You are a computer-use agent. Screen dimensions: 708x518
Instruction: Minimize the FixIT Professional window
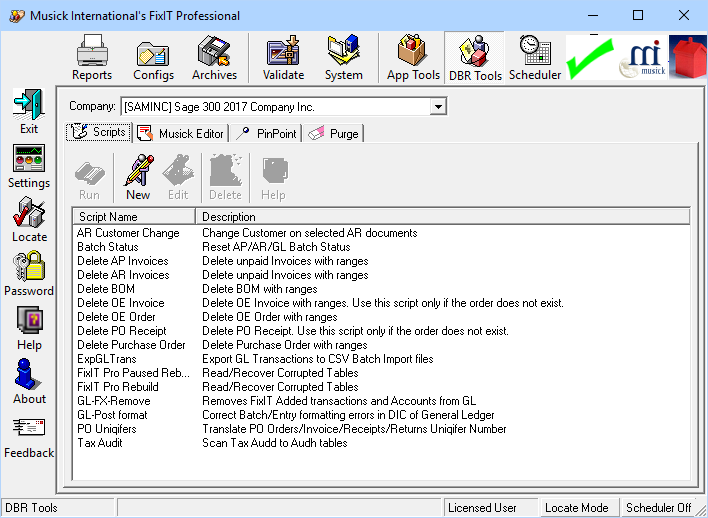pos(593,16)
